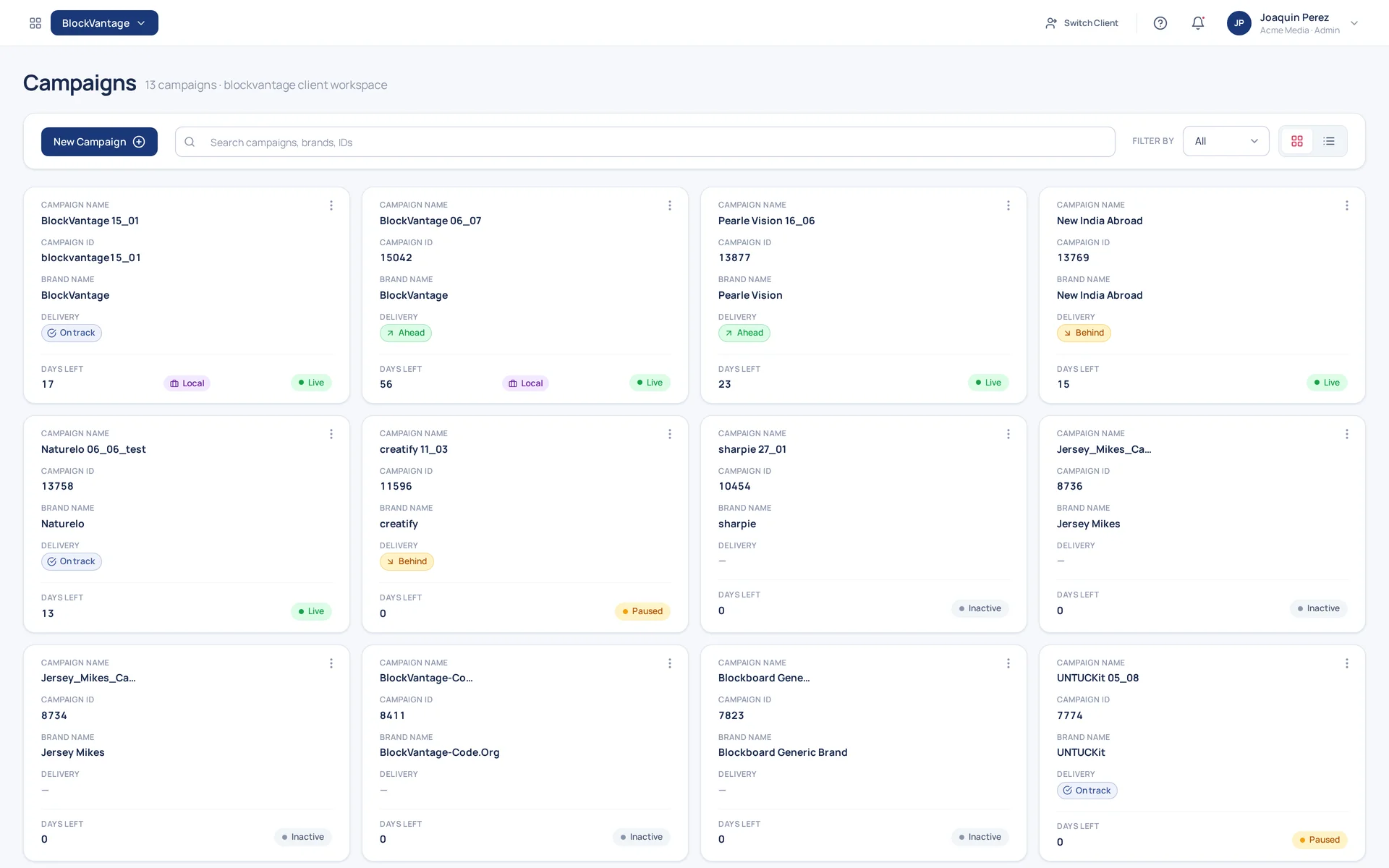Open the apps grid icon beside BlockVantage
The width and height of the screenshot is (1389, 868).
click(35, 23)
